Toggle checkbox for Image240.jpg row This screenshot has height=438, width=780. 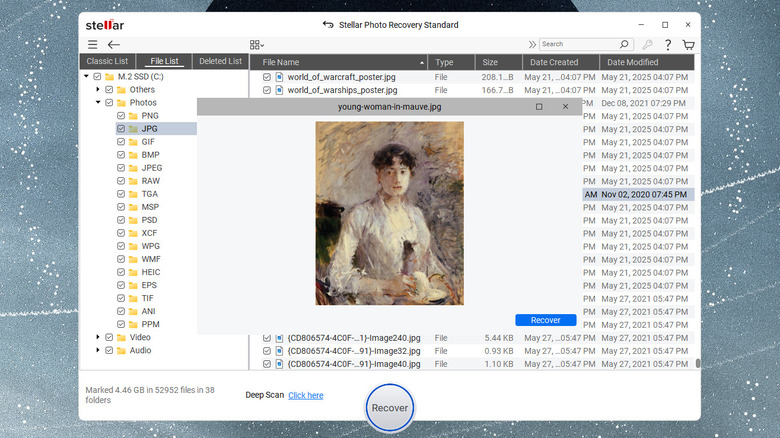pos(267,338)
